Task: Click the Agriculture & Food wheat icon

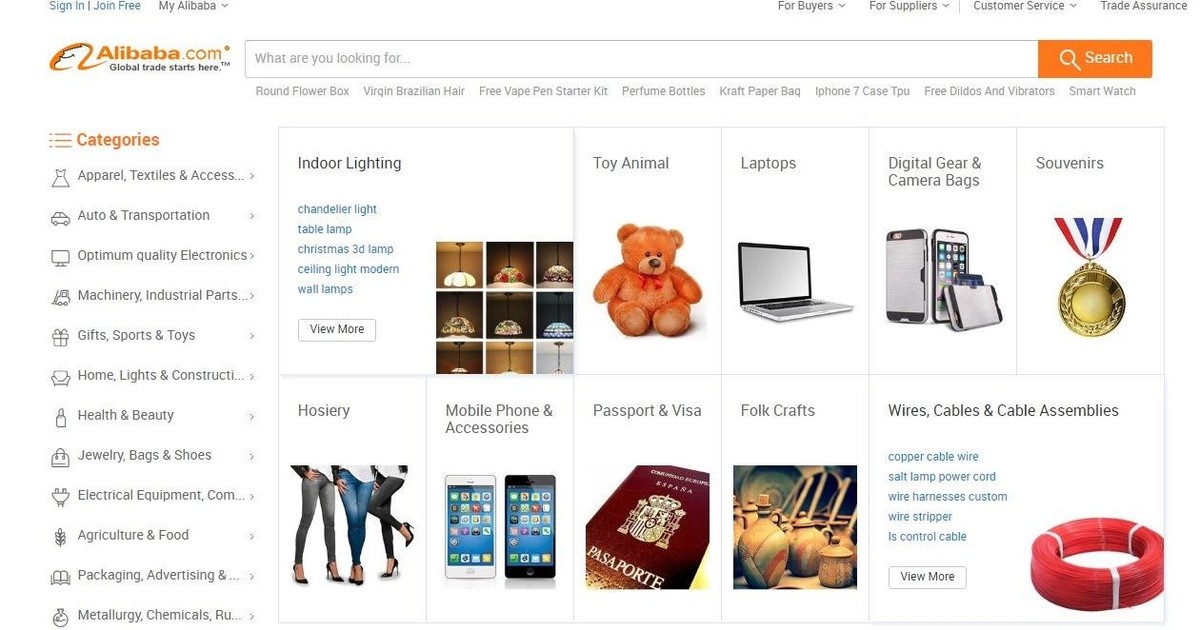Action: pyautogui.click(x=60, y=537)
